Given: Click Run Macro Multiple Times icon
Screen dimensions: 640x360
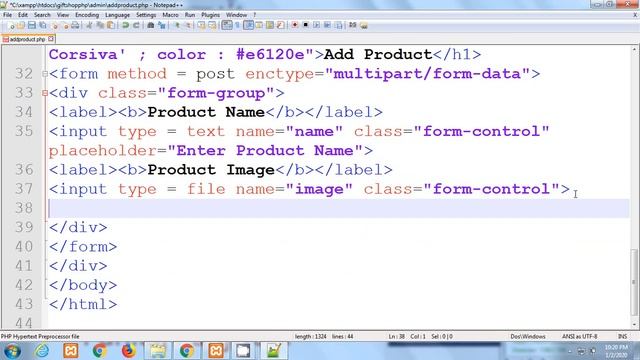Looking at the screenshot, I should click(x=327, y=25).
